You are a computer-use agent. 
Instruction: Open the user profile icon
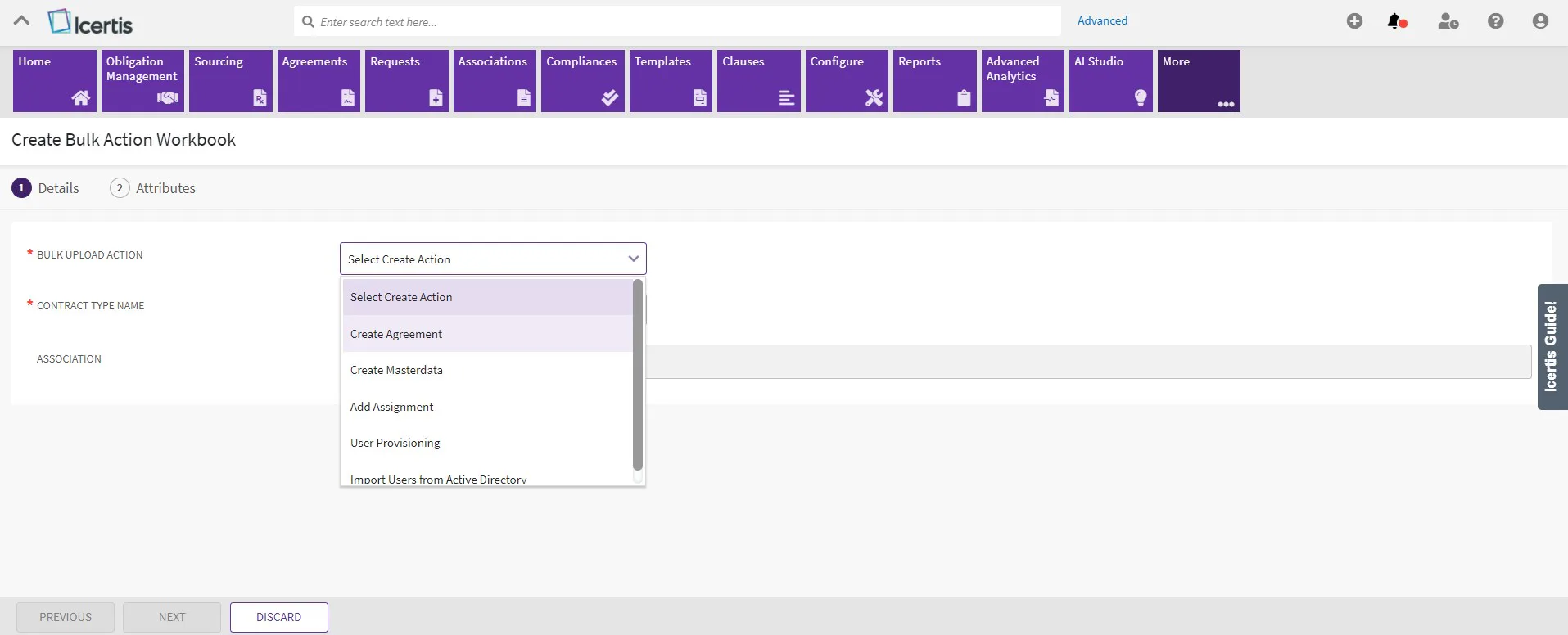coord(1540,21)
